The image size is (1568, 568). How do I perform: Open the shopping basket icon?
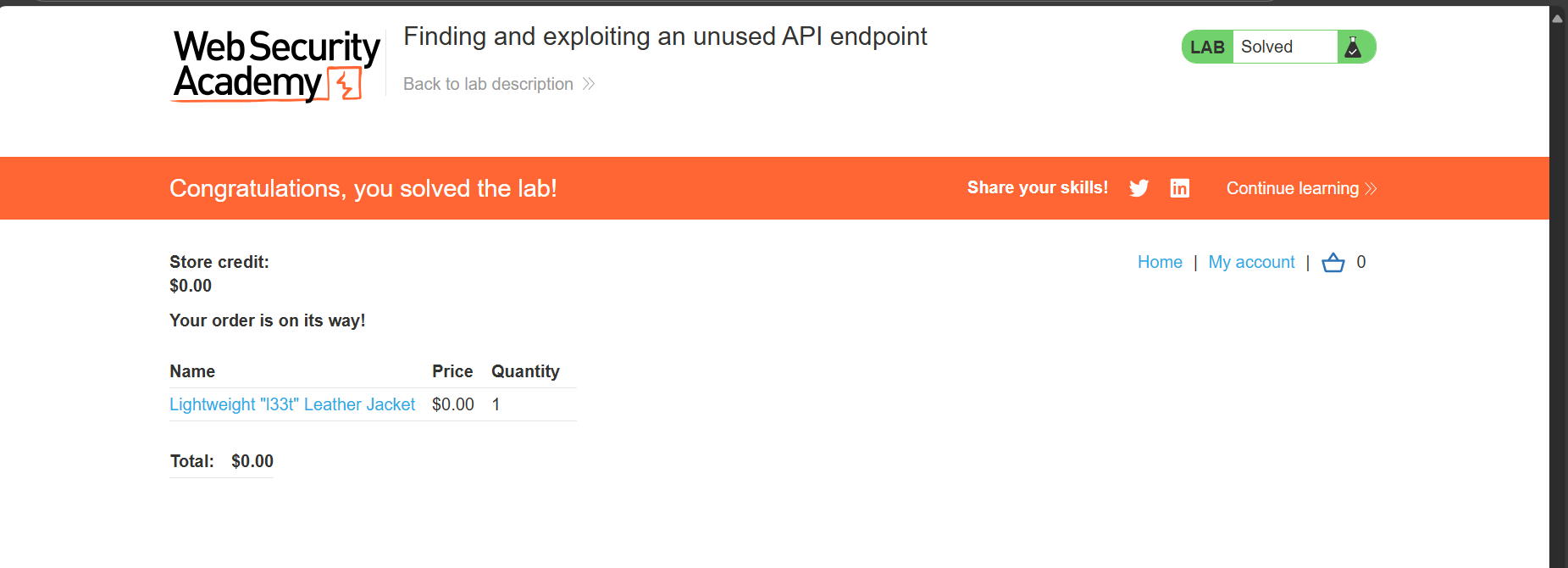click(1333, 263)
